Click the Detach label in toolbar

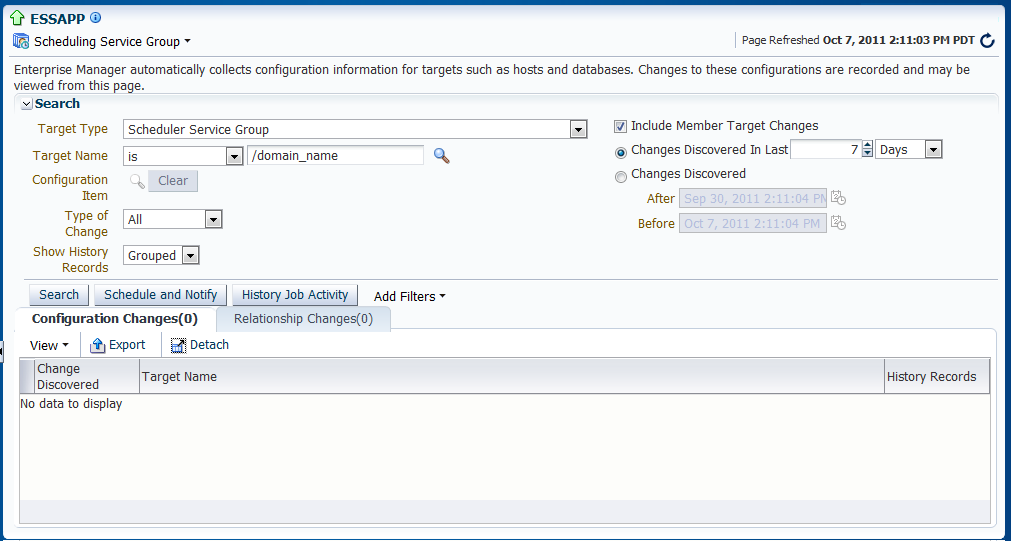[x=210, y=345]
